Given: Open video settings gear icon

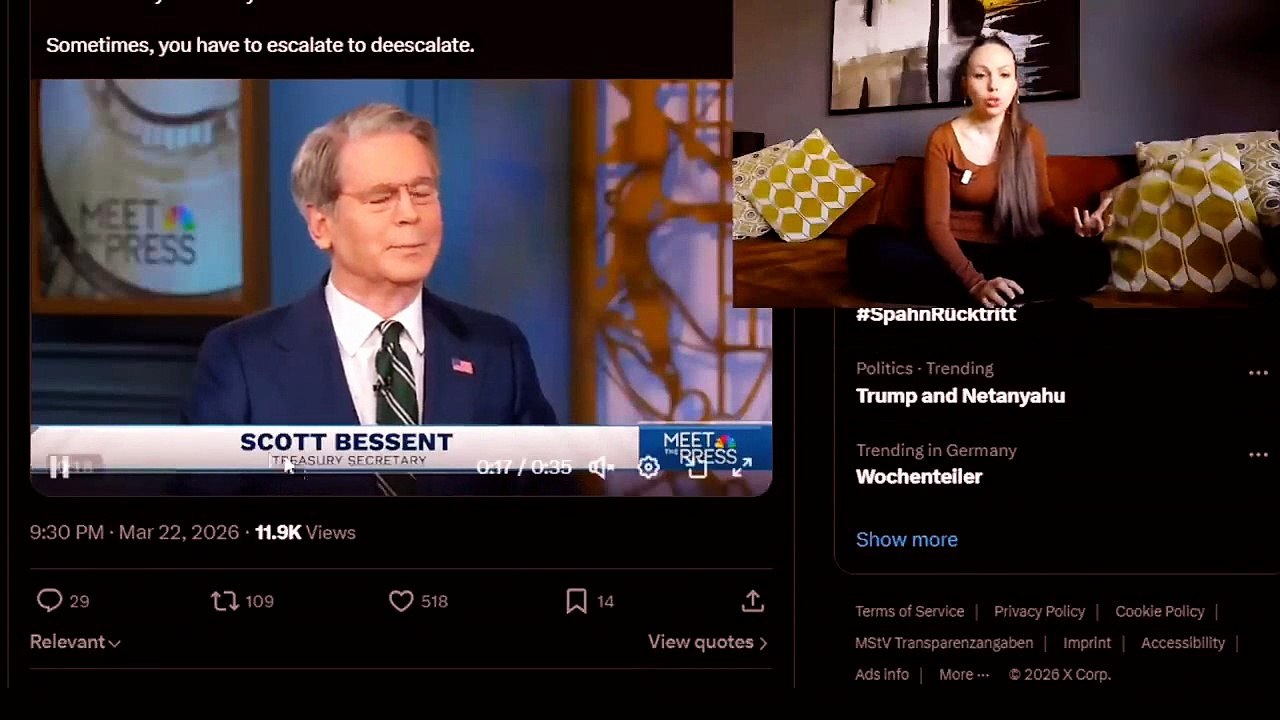Looking at the screenshot, I should [x=648, y=467].
